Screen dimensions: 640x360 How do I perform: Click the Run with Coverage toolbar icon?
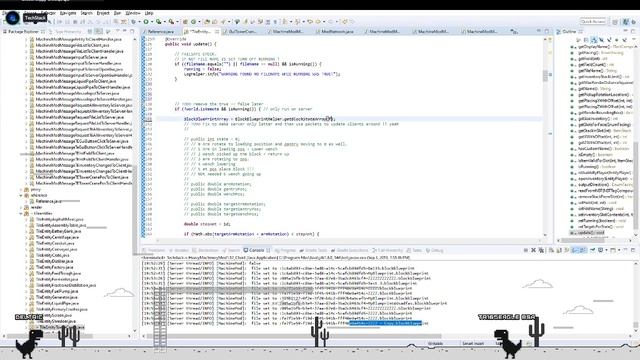pyautogui.click(x=158, y=22)
